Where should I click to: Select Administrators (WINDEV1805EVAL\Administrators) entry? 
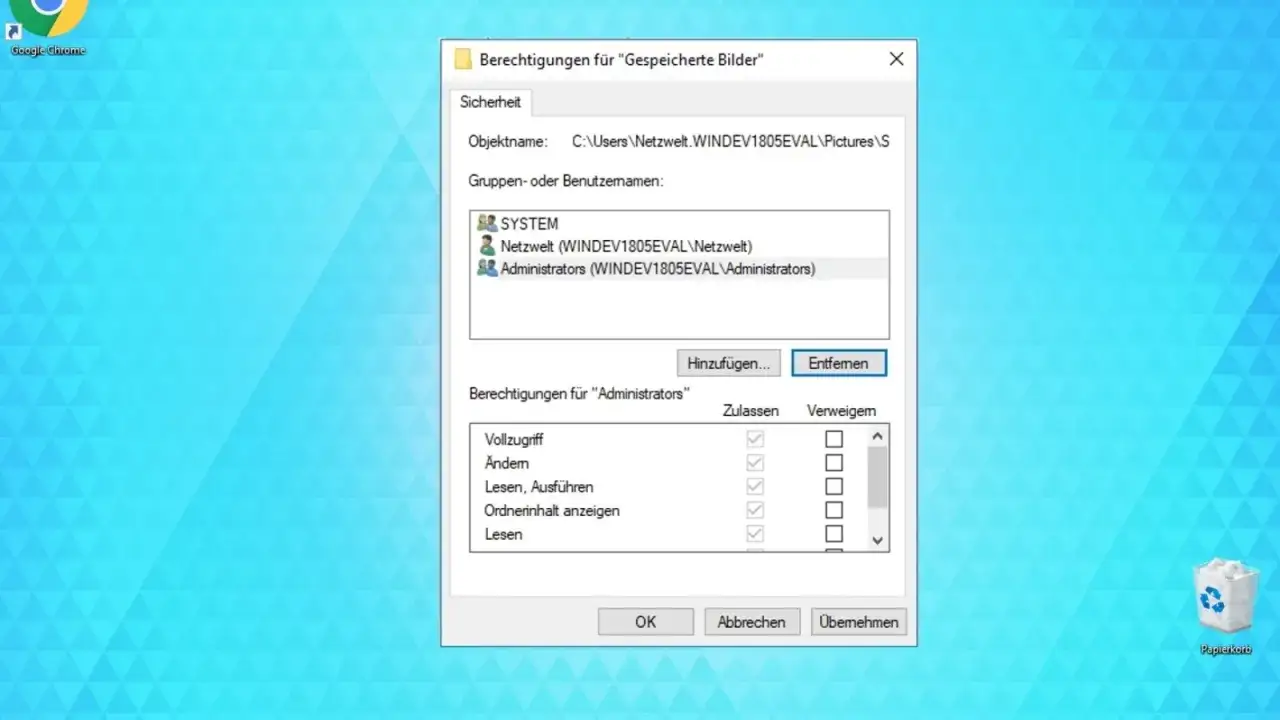click(658, 269)
